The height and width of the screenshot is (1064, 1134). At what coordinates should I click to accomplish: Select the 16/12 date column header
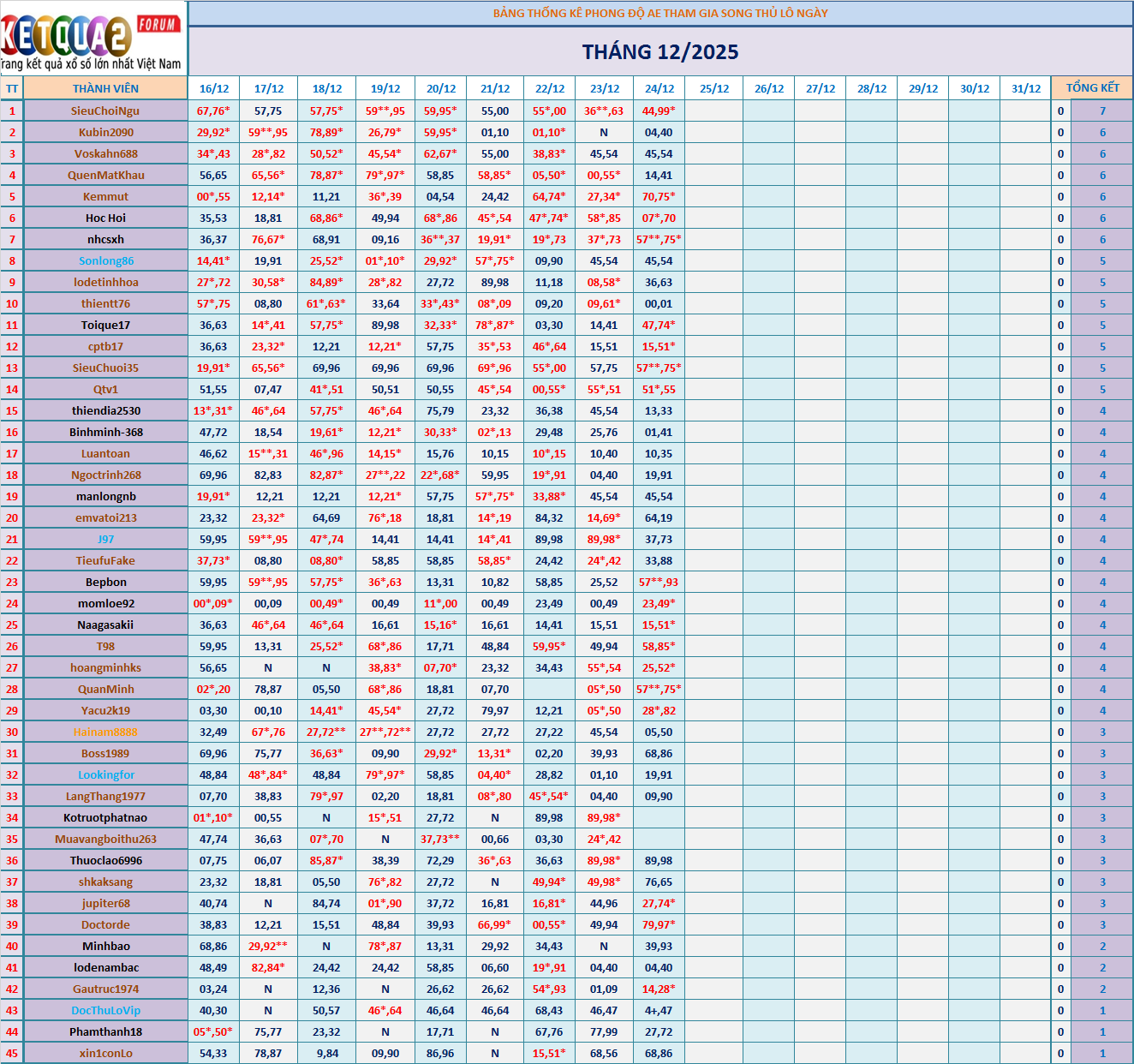(214, 88)
